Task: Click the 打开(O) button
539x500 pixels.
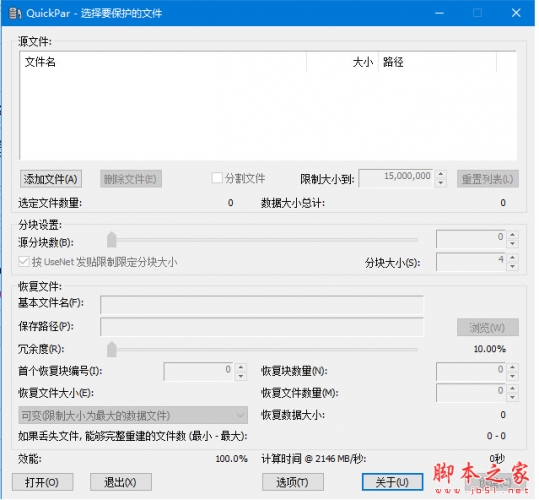Action: coord(43,482)
